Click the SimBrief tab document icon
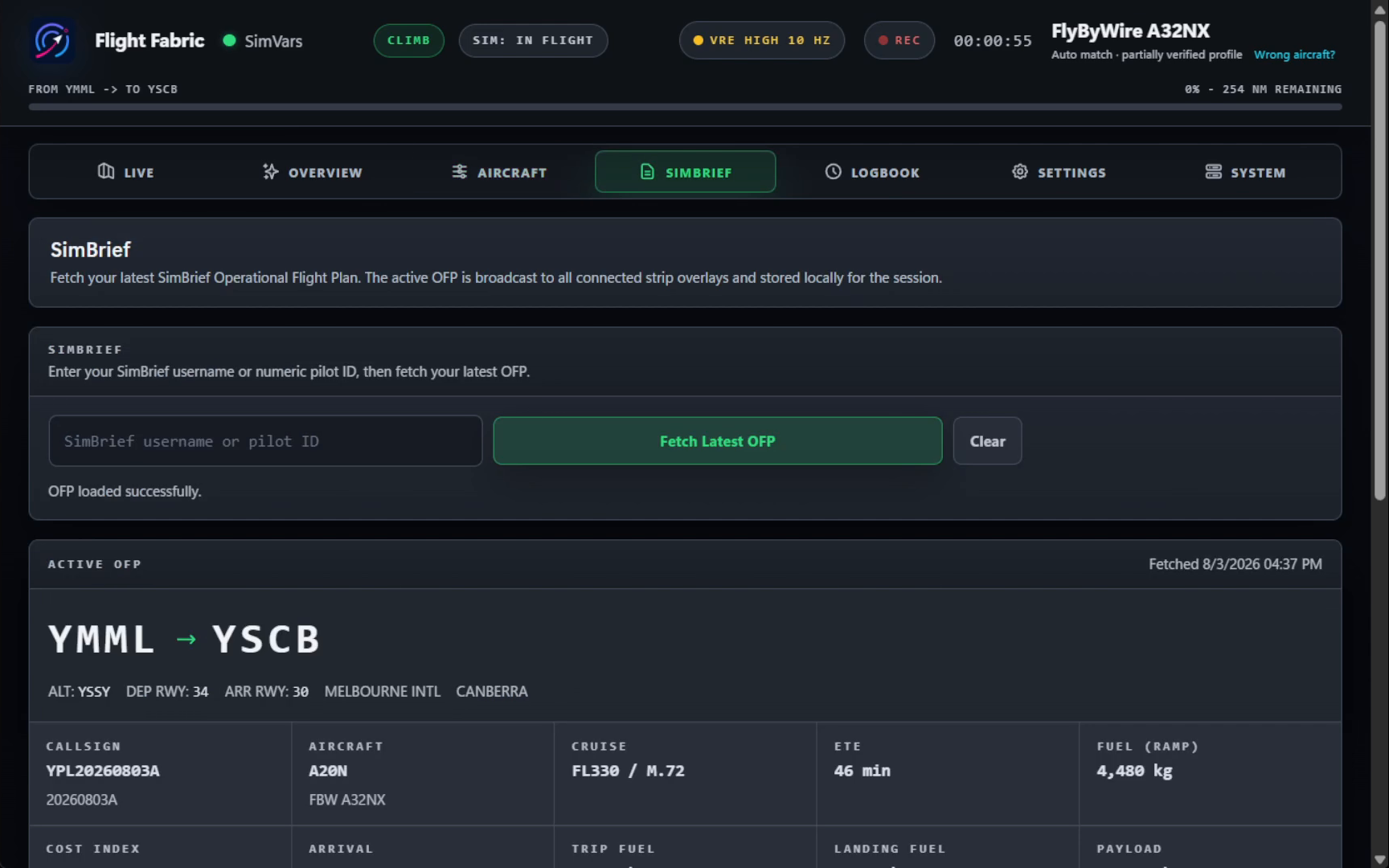The width and height of the screenshot is (1389, 868). (x=647, y=171)
